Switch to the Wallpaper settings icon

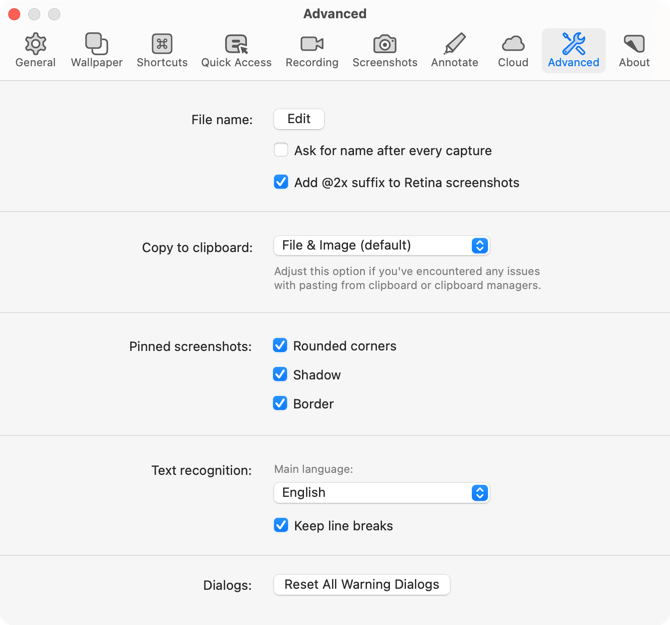[97, 44]
